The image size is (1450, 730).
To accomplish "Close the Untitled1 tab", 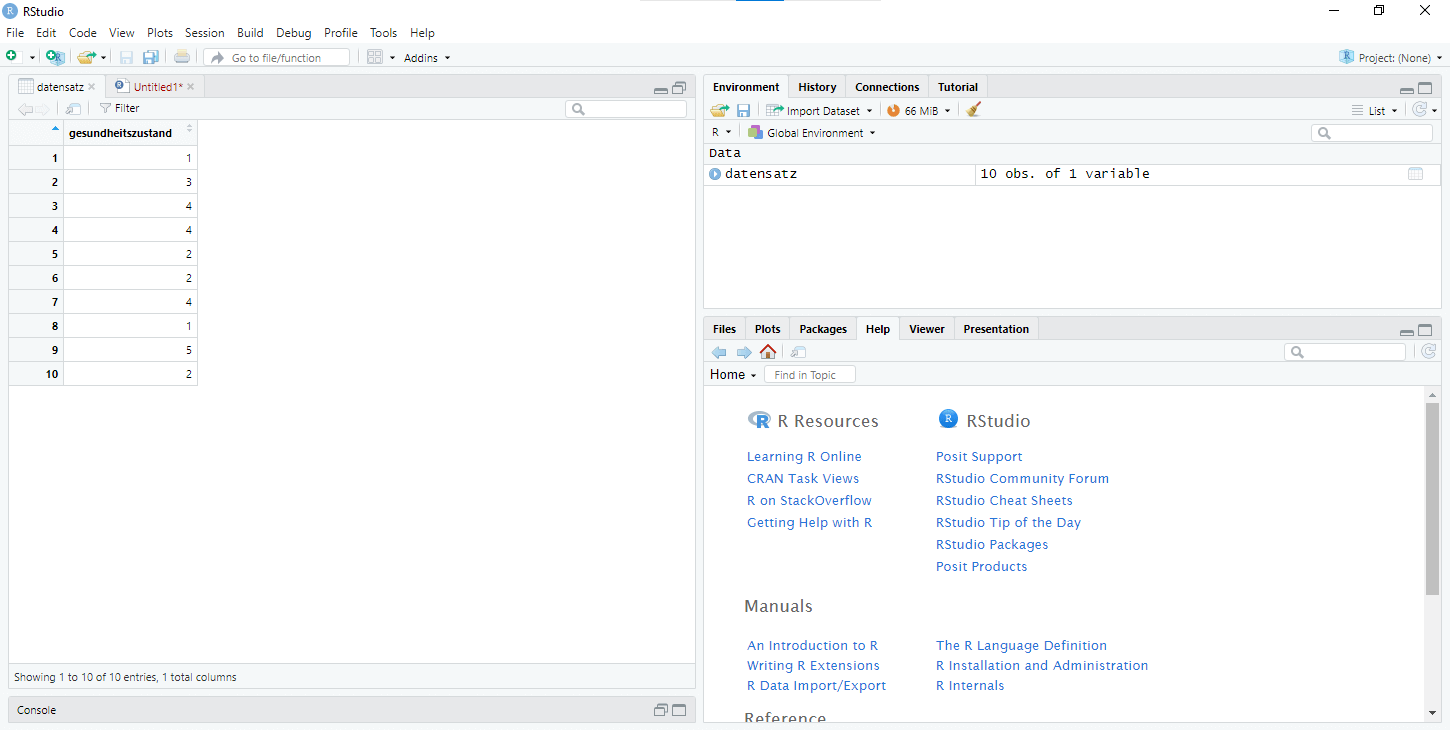I will coord(190,87).
